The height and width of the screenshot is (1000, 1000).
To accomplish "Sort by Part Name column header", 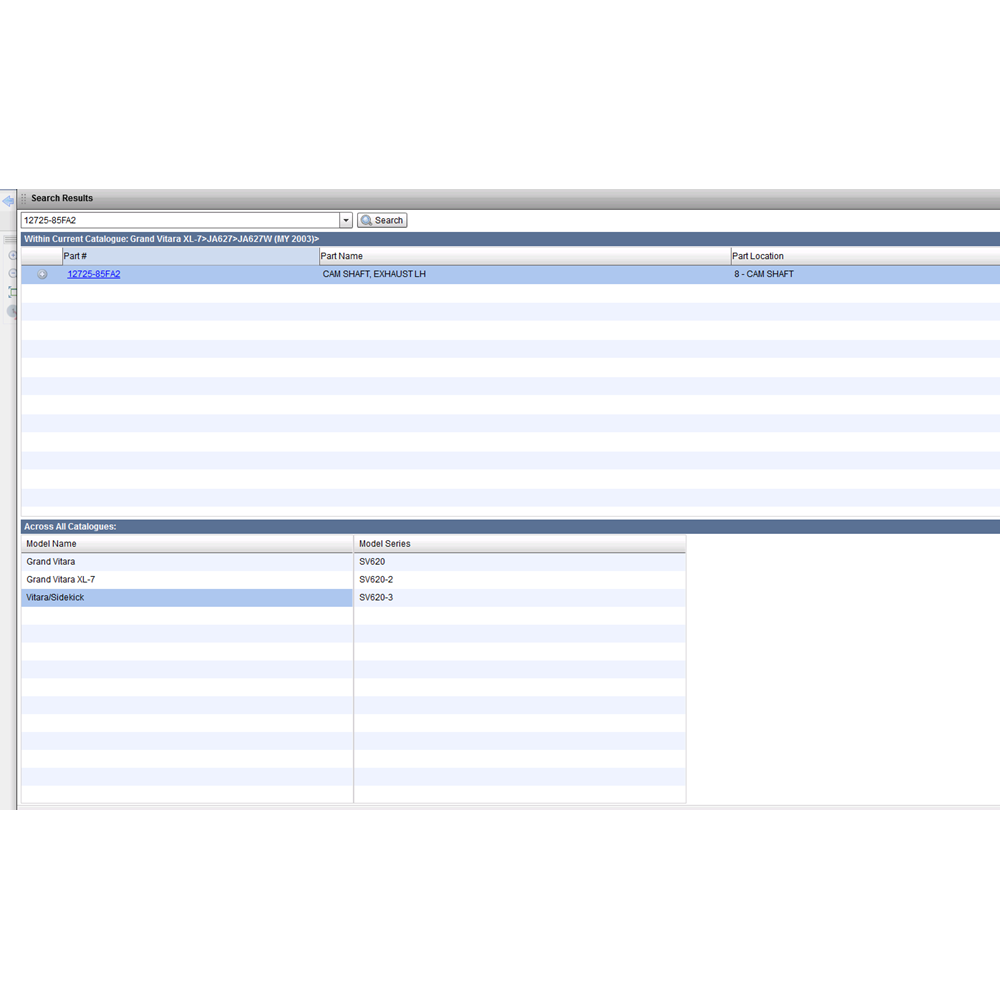I will [x=524, y=256].
